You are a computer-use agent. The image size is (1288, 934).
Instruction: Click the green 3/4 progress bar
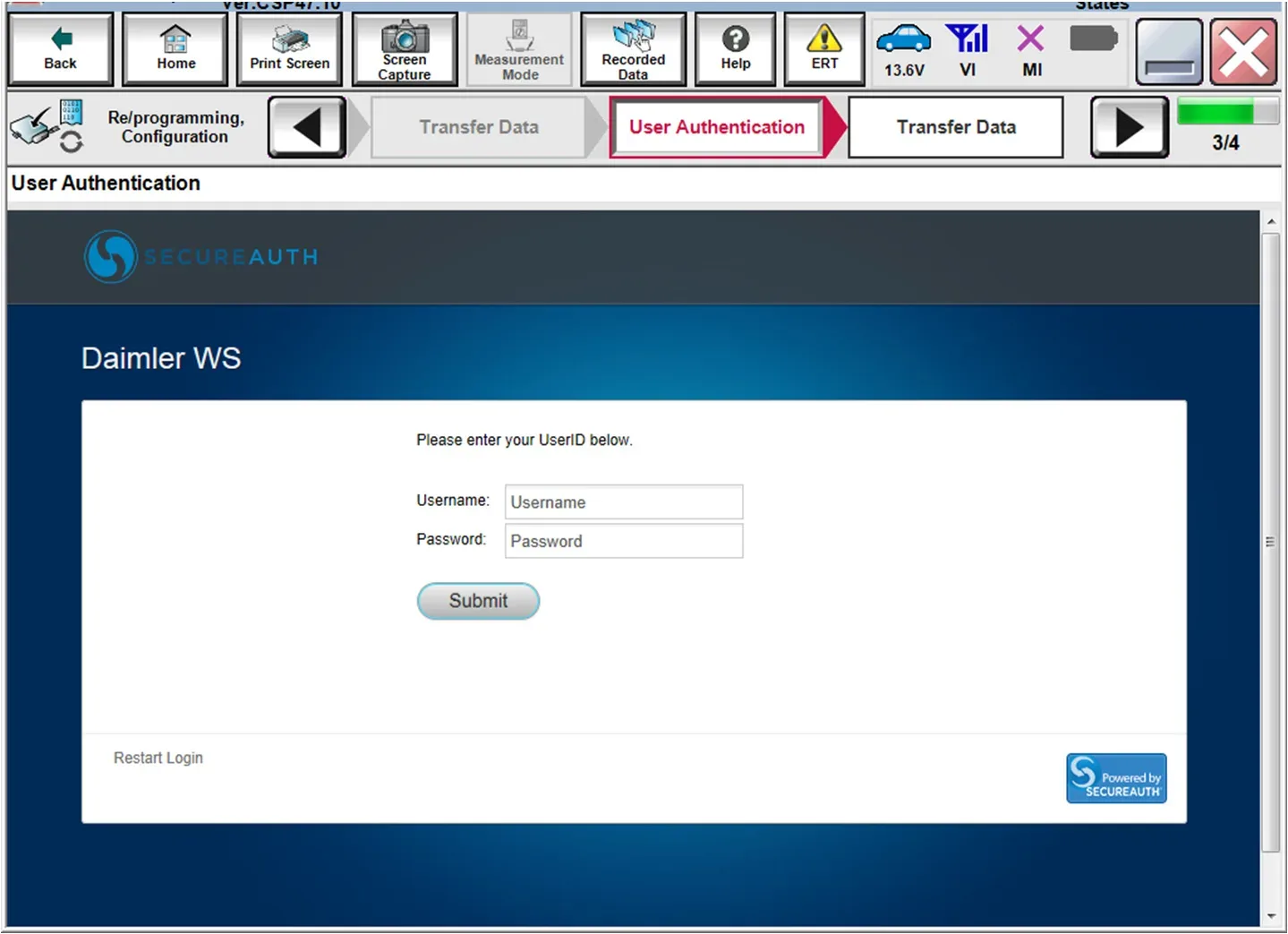pos(1227,112)
